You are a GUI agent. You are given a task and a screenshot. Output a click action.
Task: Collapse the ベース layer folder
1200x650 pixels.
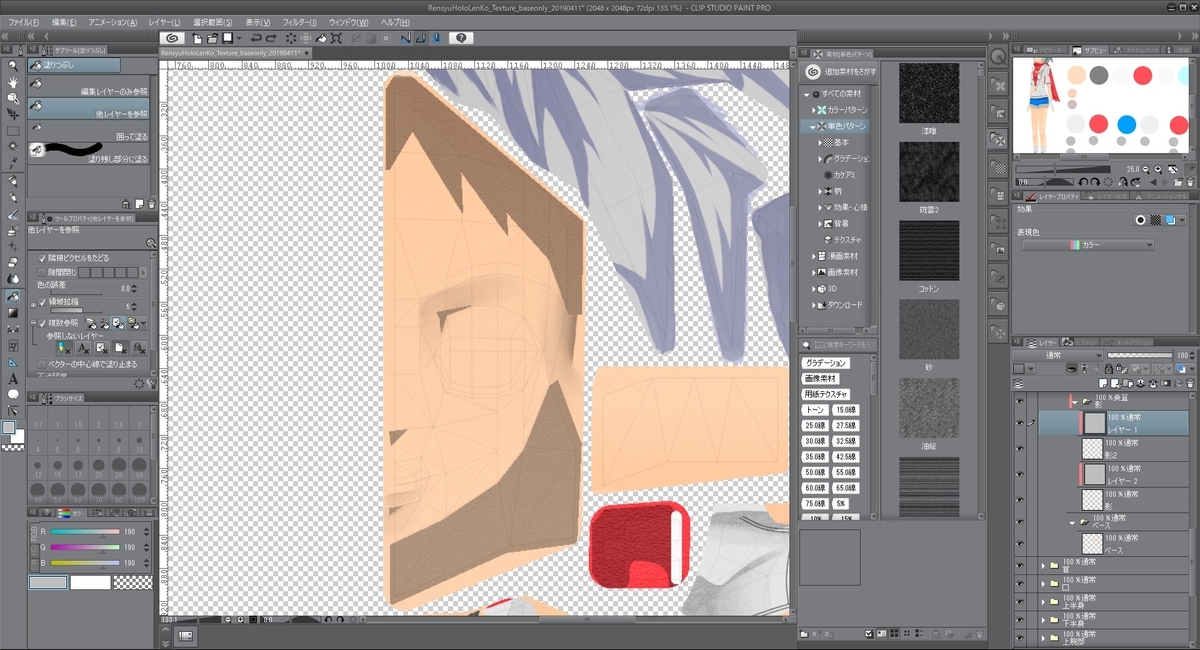(x=1072, y=522)
